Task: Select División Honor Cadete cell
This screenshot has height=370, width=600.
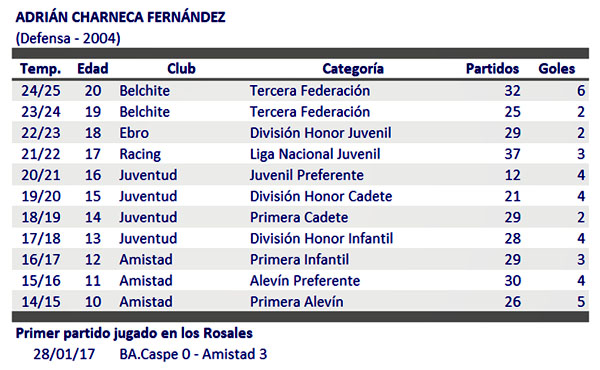Action: 321,197
